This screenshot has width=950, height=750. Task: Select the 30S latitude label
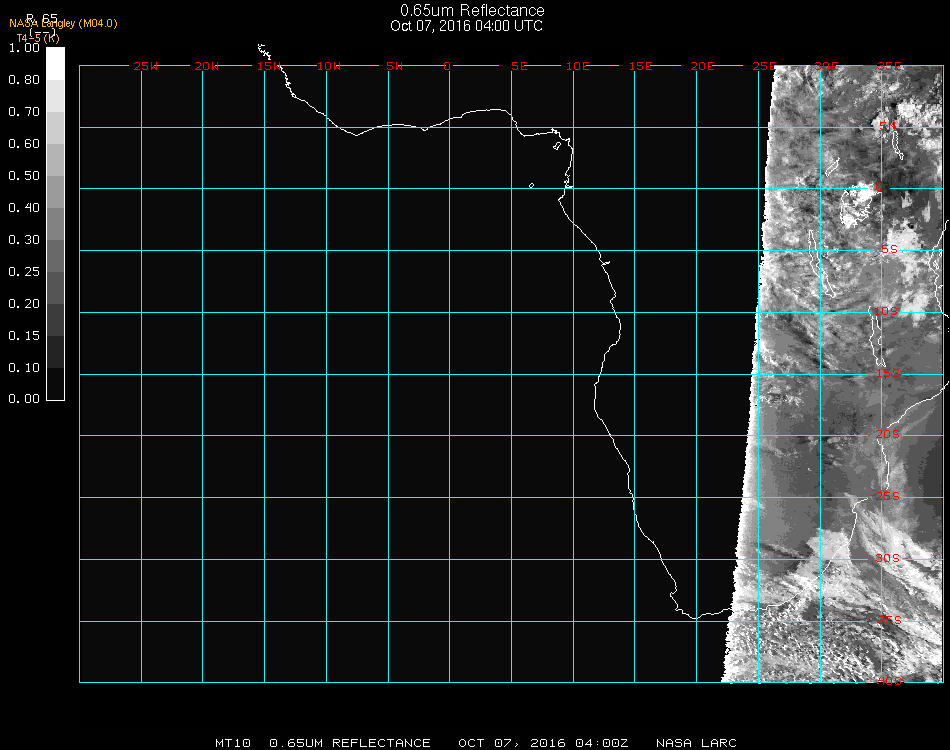click(888, 558)
